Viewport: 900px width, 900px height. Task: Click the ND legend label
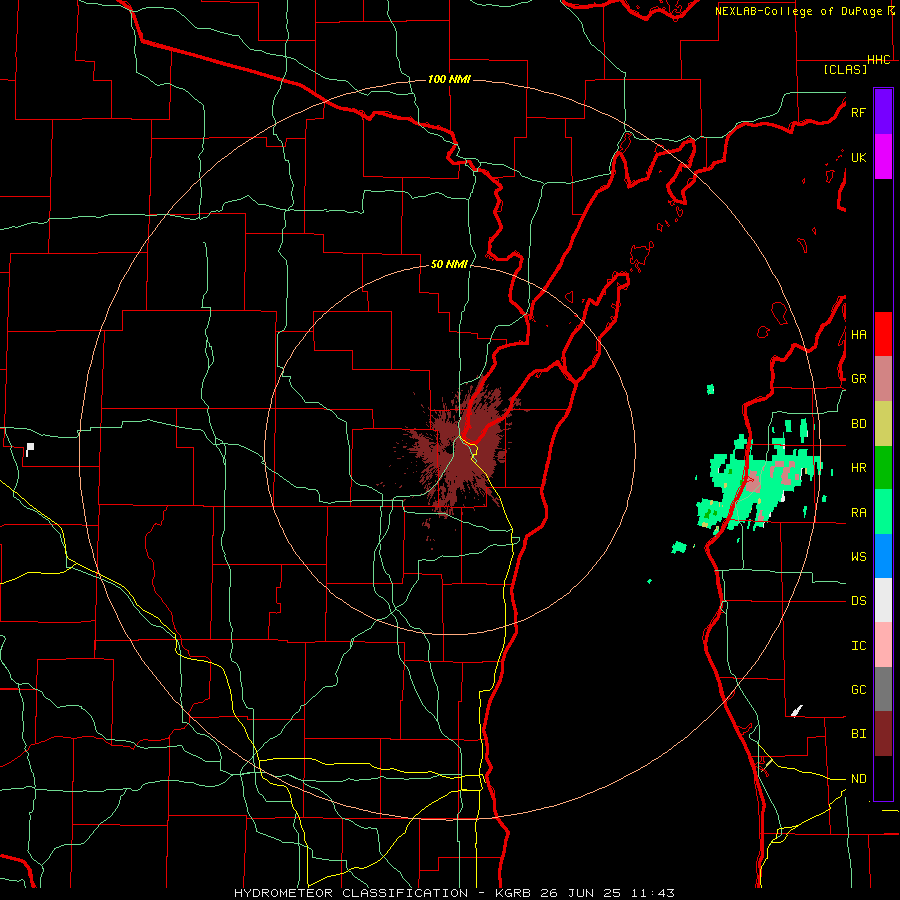pos(858,778)
